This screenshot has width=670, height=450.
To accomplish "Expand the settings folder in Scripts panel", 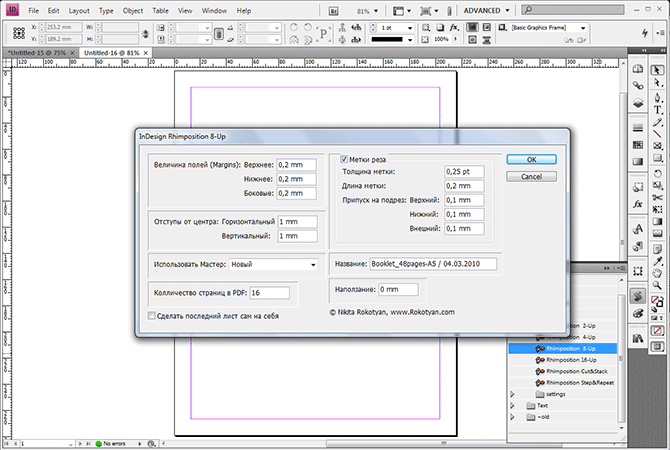I will coord(514,393).
